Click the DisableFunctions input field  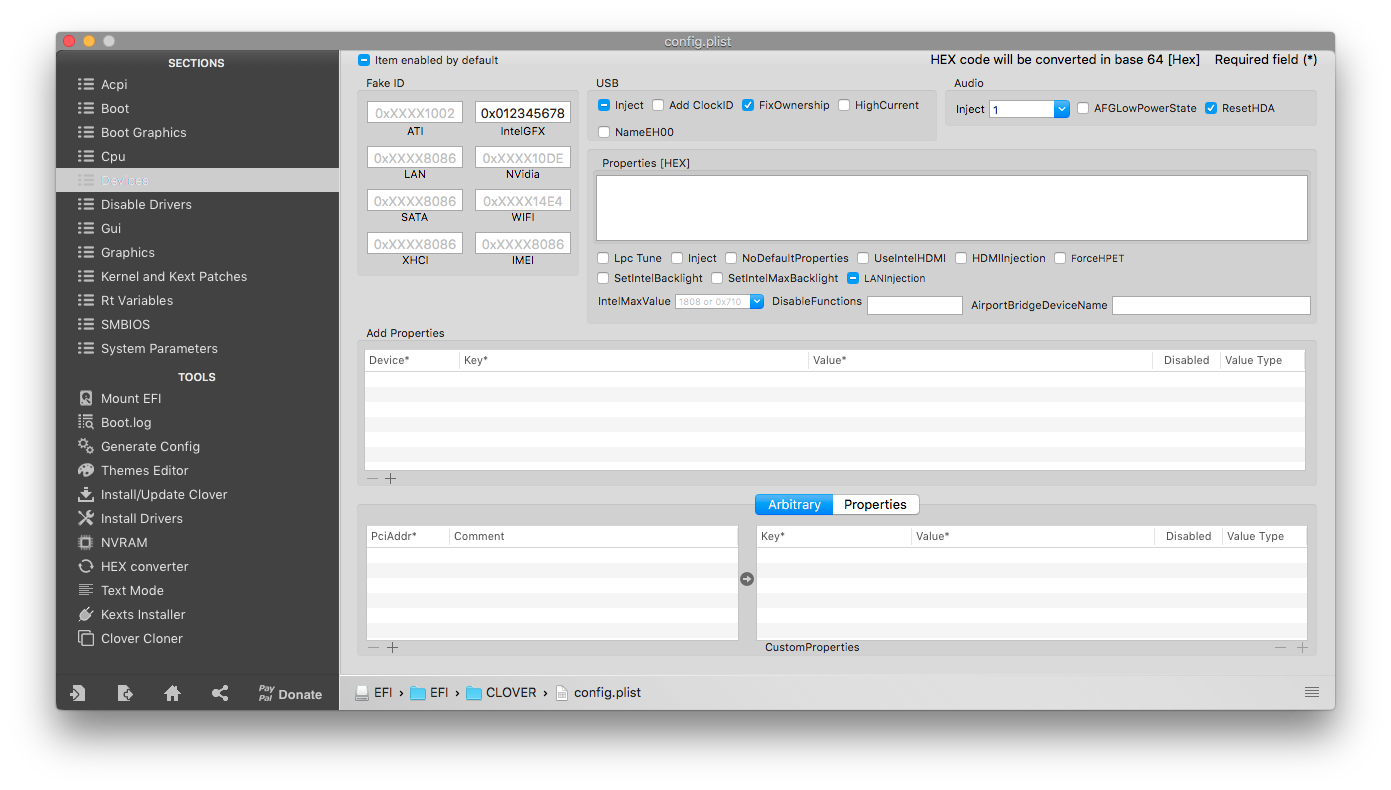pos(915,305)
